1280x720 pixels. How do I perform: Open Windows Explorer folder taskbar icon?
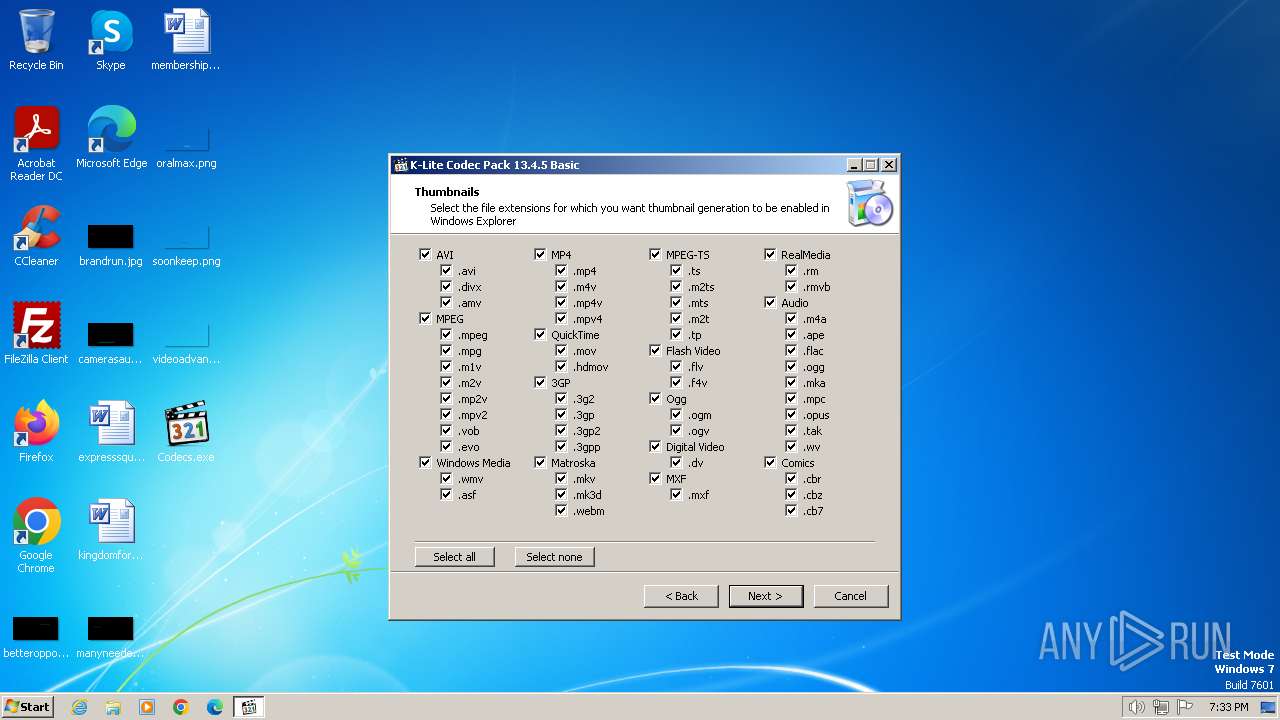coord(113,707)
